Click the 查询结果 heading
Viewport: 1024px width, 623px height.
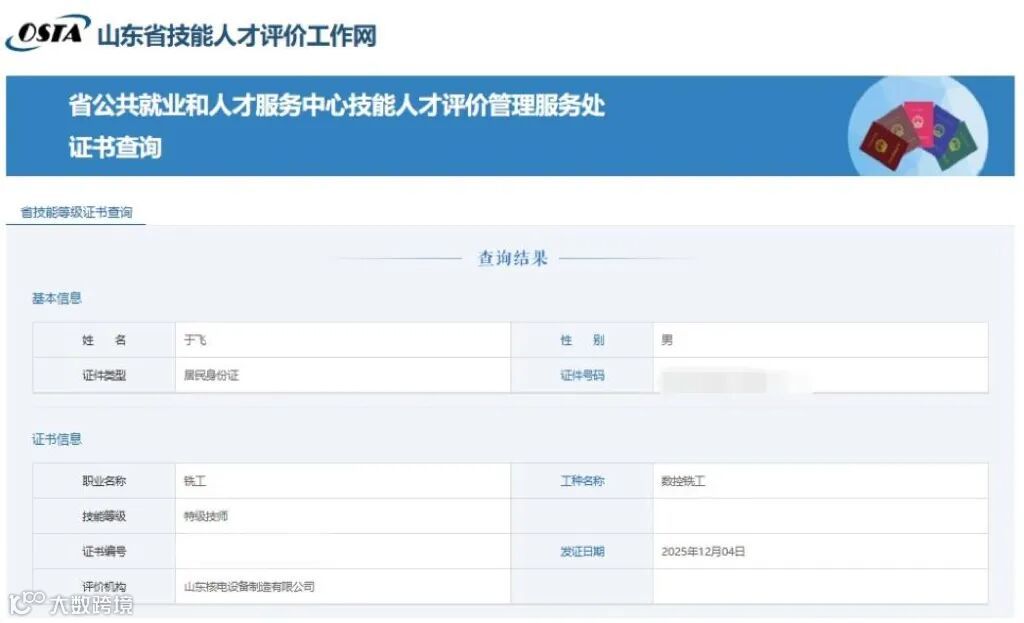(513, 258)
